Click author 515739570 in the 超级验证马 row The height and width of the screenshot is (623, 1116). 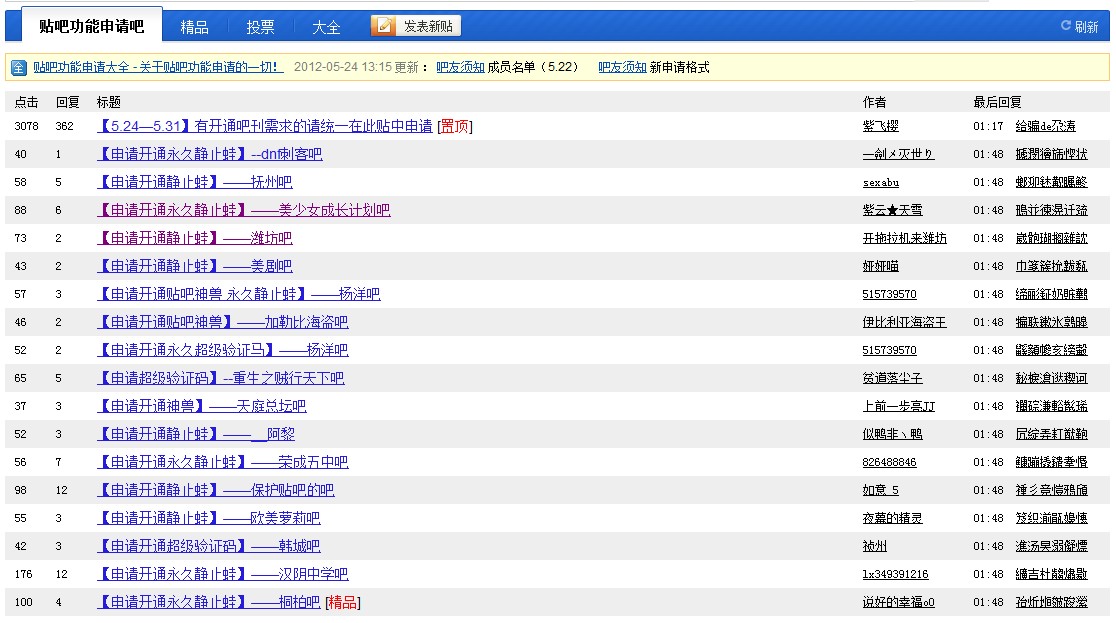(889, 350)
